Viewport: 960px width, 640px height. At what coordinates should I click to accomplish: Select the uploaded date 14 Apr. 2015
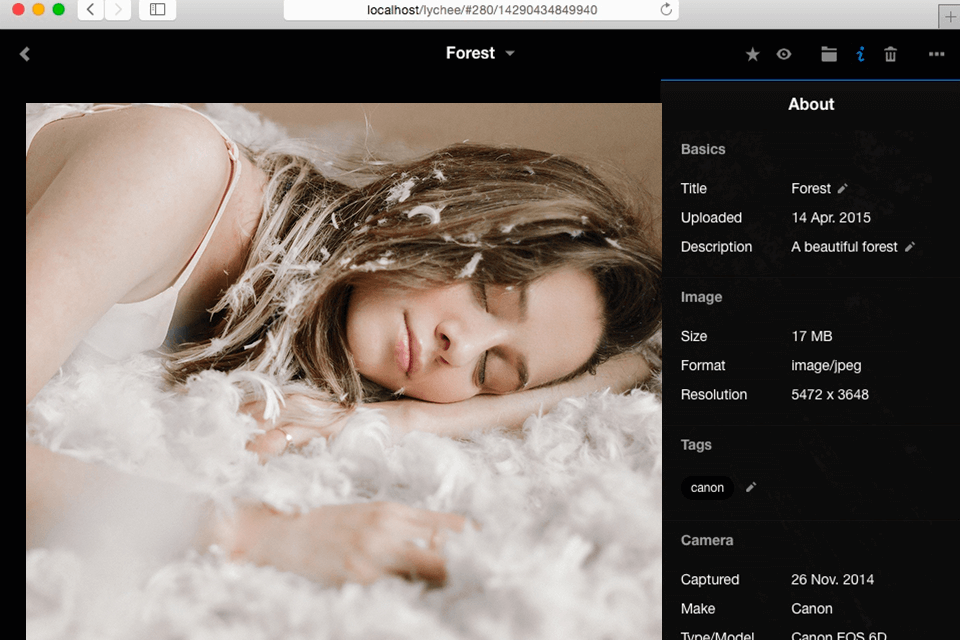point(831,217)
